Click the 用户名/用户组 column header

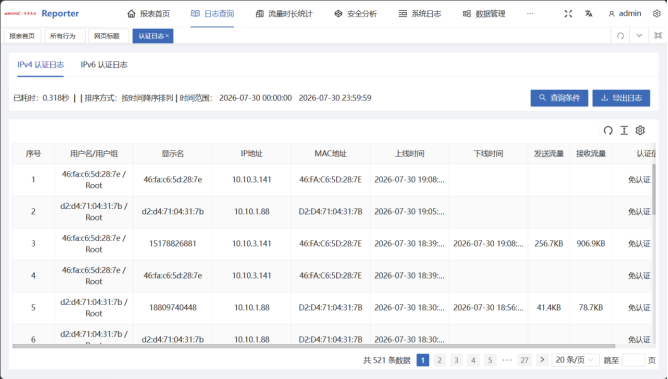94,154
